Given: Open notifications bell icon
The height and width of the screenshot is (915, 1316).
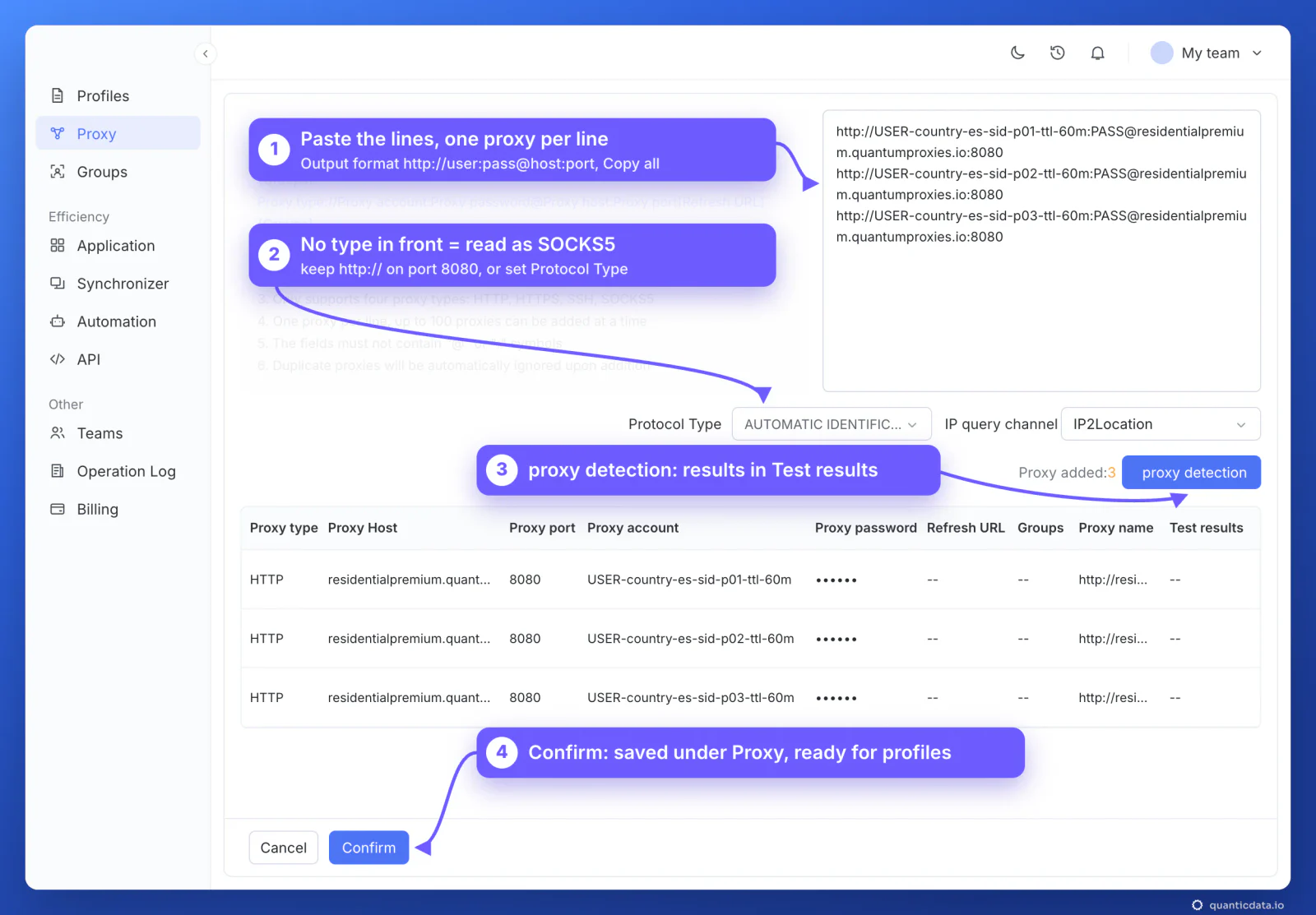Looking at the screenshot, I should pyautogui.click(x=1097, y=53).
